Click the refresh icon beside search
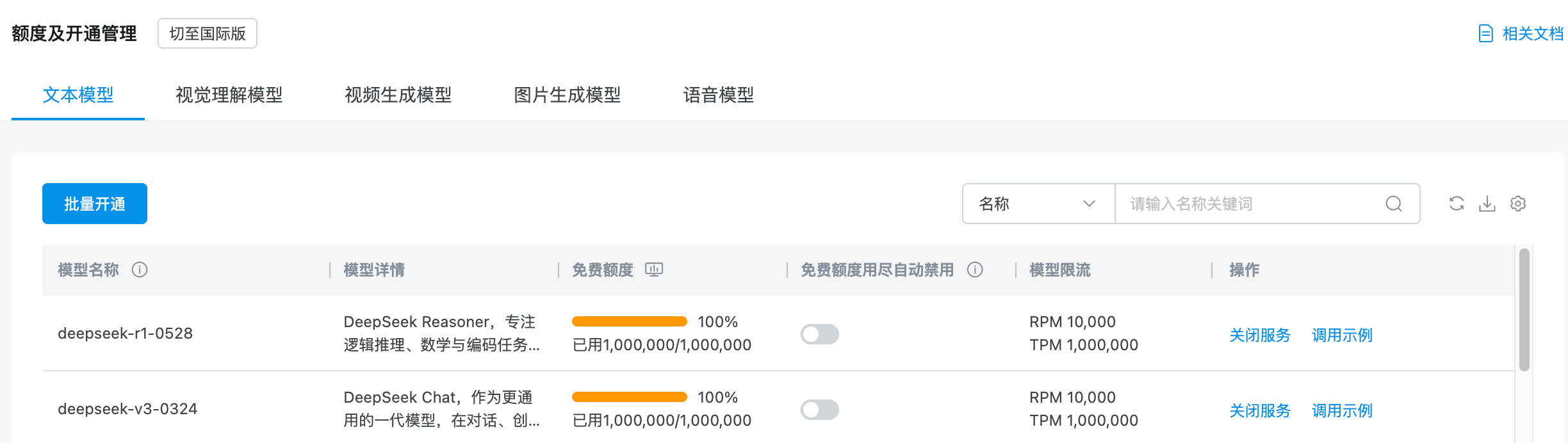 click(1457, 204)
